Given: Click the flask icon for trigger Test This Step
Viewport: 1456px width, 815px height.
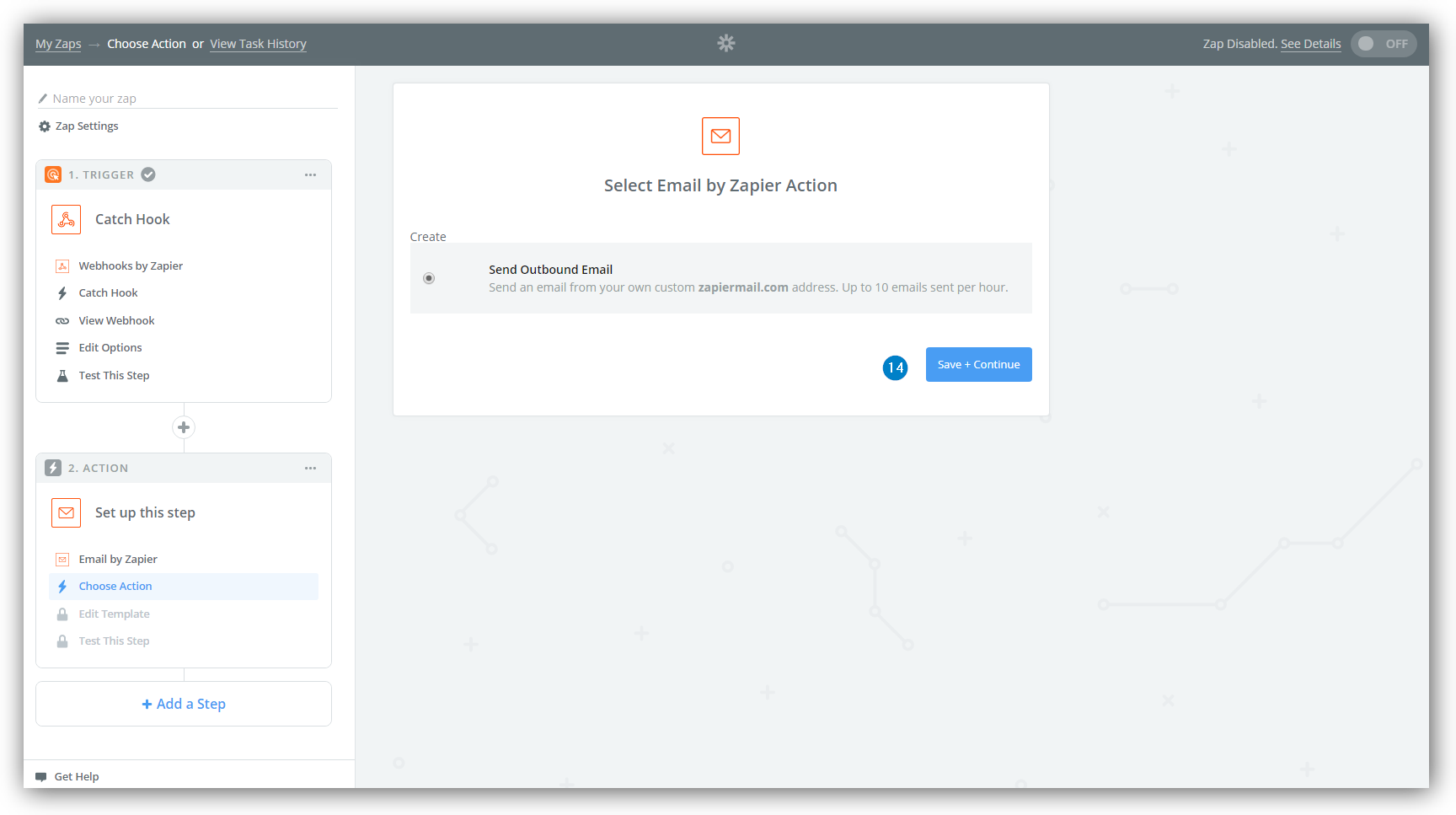Looking at the screenshot, I should pyautogui.click(x=62, y=376).
